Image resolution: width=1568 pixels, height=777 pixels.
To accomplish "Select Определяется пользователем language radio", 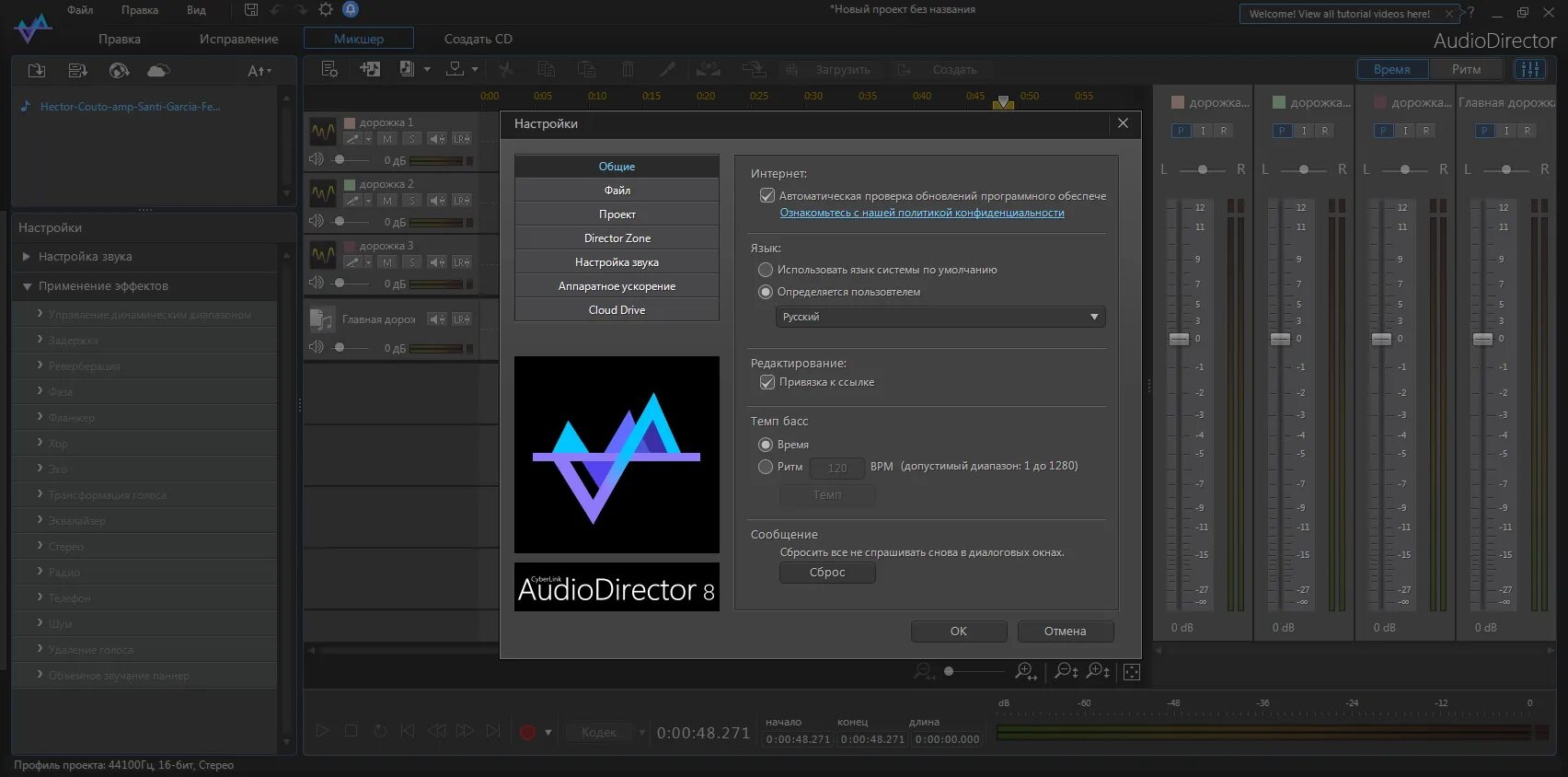I will (766, 292).
